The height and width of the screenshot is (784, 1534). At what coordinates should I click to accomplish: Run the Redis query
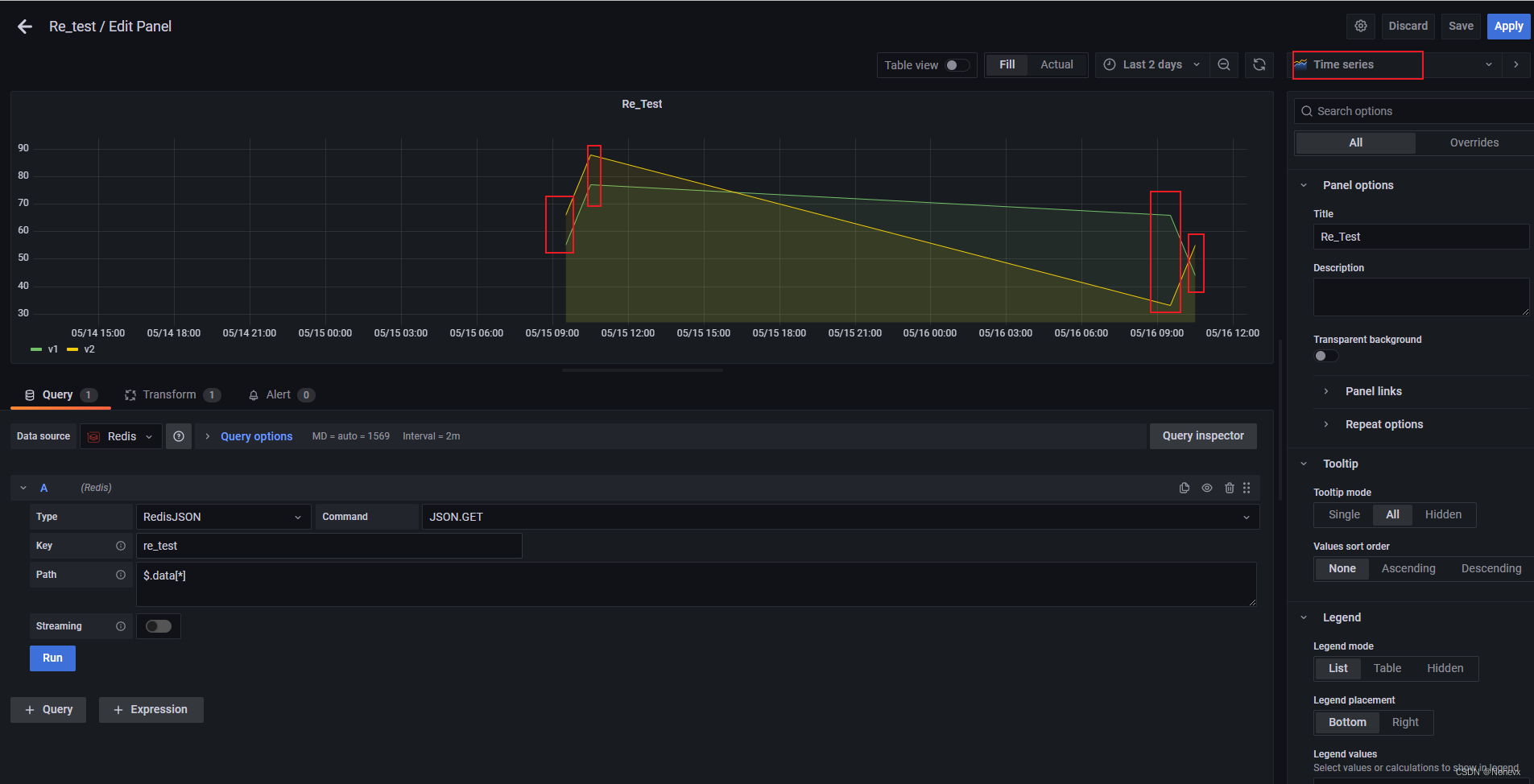[52, 658]
